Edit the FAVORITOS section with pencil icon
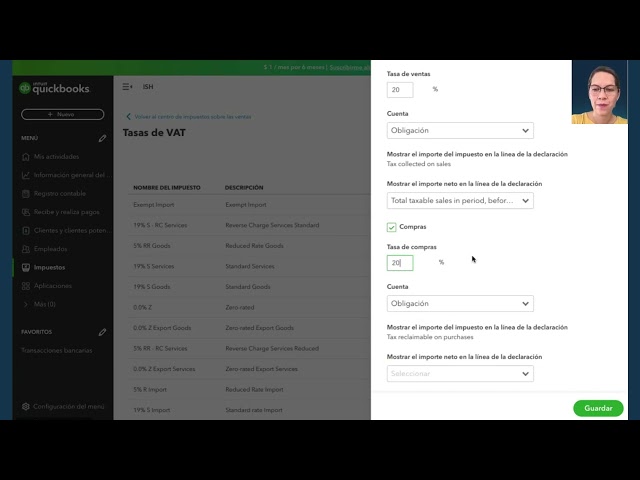640x480 pixels. tap(102, 332)
